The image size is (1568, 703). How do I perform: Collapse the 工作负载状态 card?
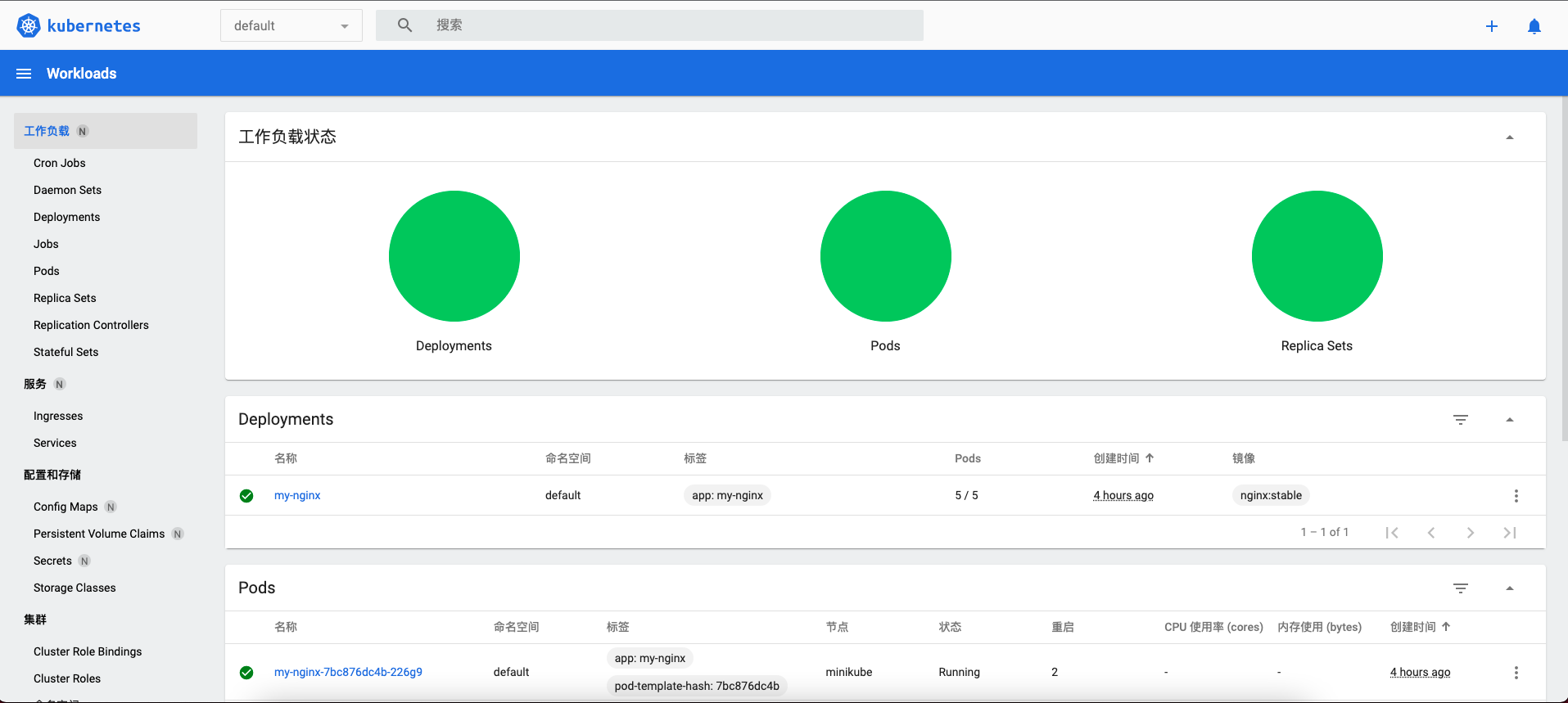1509,137
